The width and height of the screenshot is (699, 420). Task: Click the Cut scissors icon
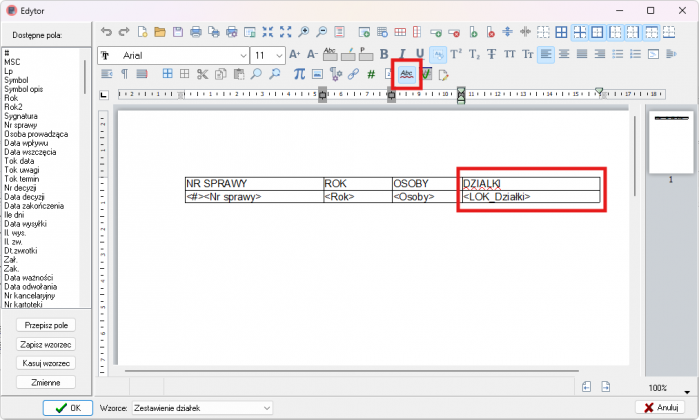pyautogui.click(x=203, y=74)
